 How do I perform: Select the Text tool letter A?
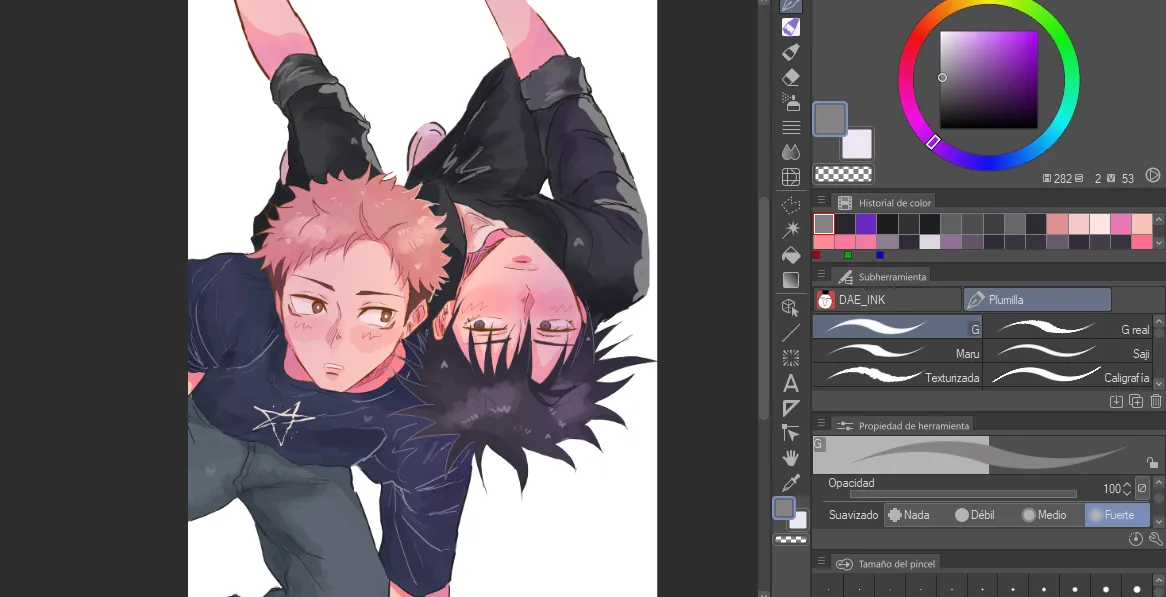pyautogui.click(x=790, y=384)
